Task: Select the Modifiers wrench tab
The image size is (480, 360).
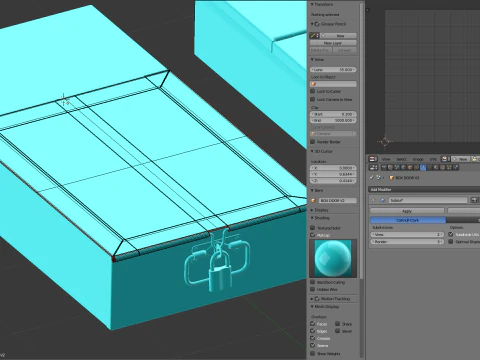Action: 423,167
